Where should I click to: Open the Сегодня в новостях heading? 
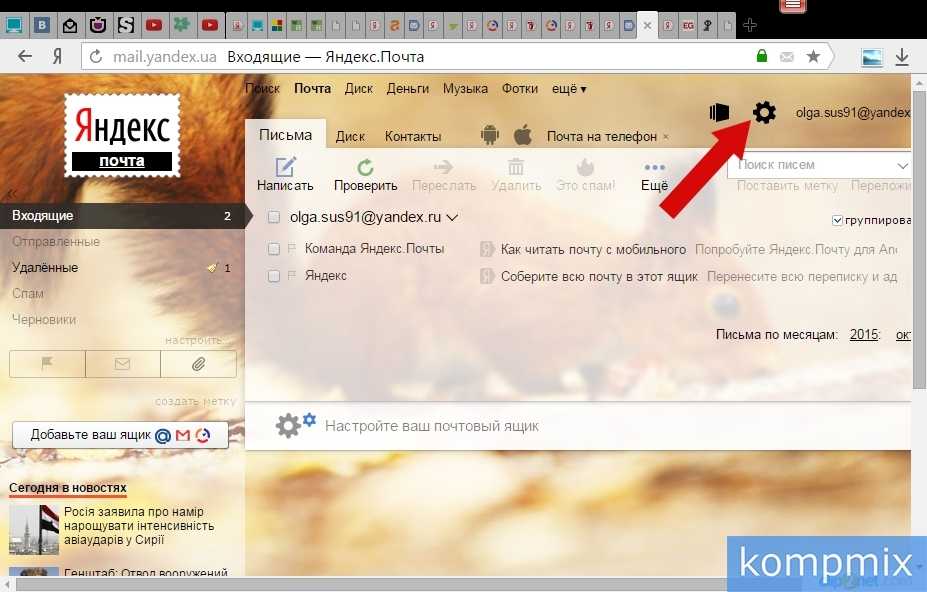[x=68, y=488]
